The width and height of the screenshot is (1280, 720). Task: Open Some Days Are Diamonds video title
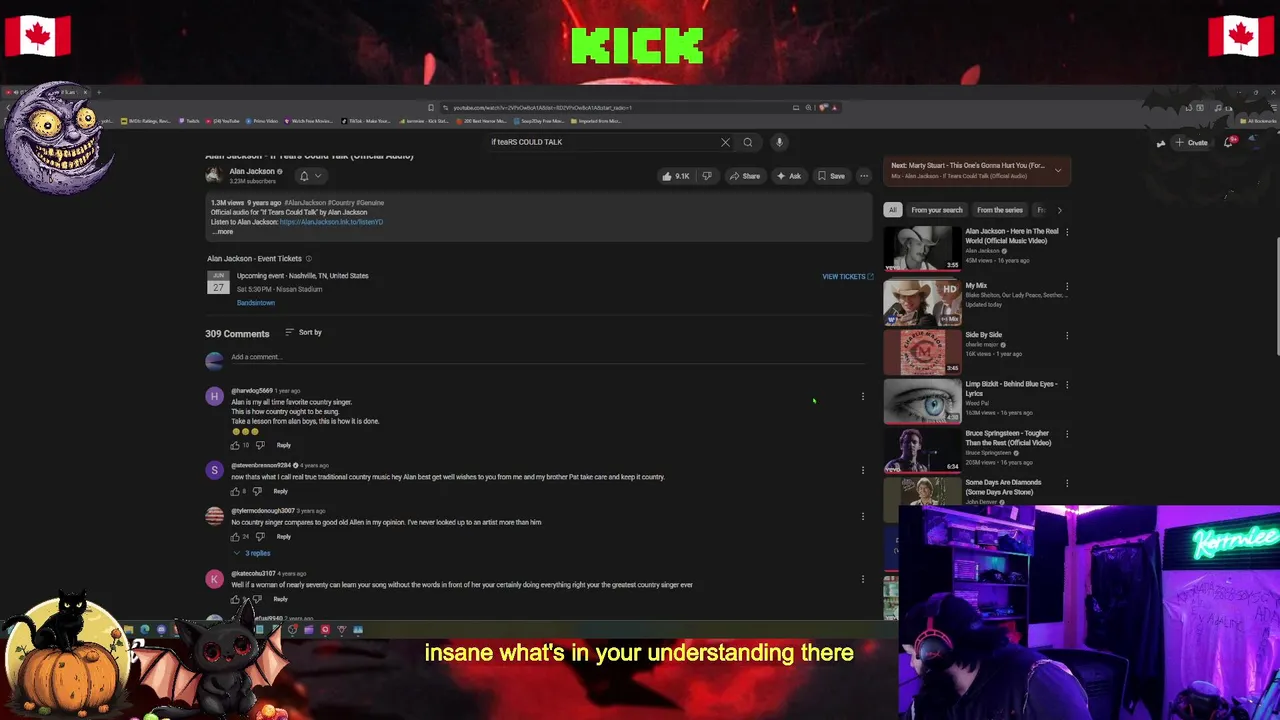point(1003,487)
